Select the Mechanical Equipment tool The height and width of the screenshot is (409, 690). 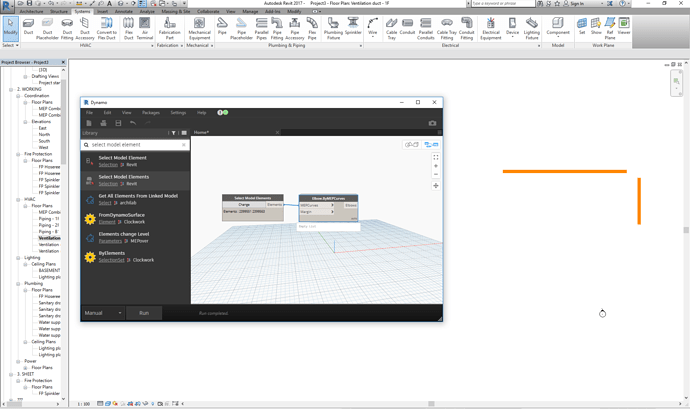point(199,29)
